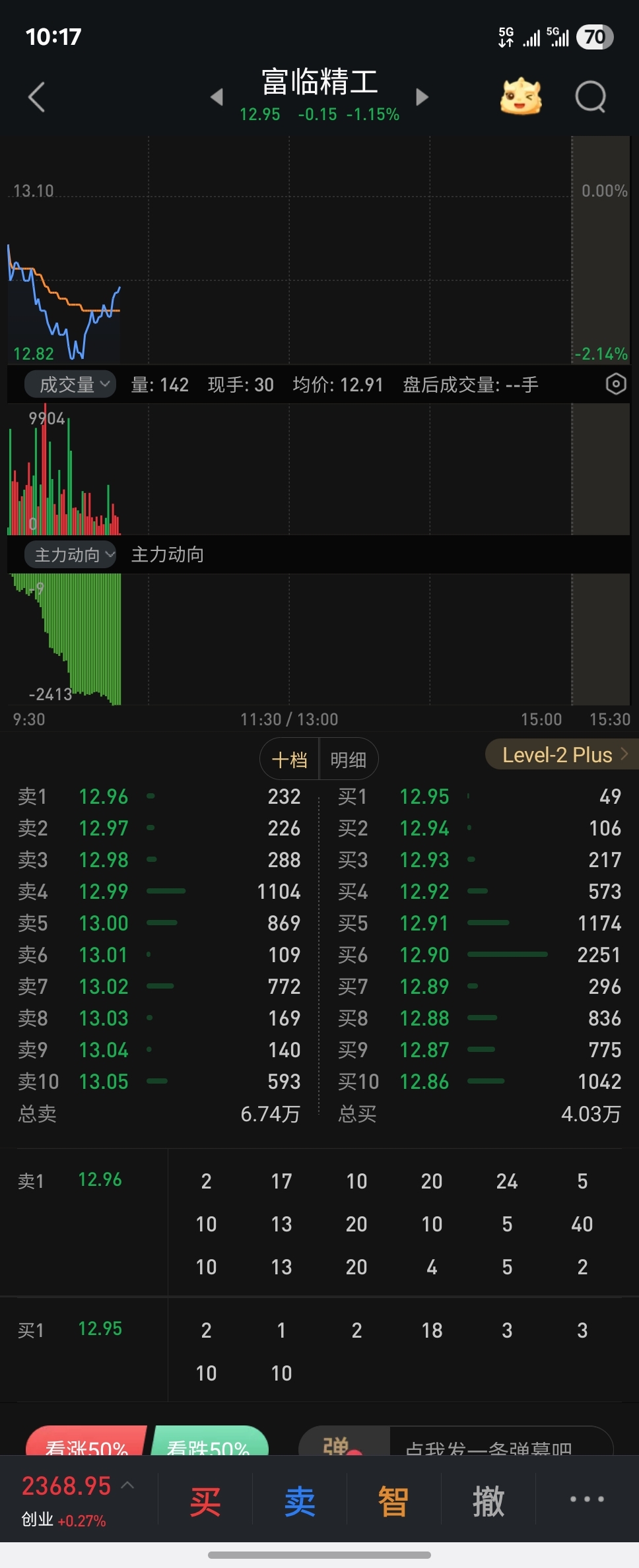Expand the 创业 index ticker arrow

128,1486
